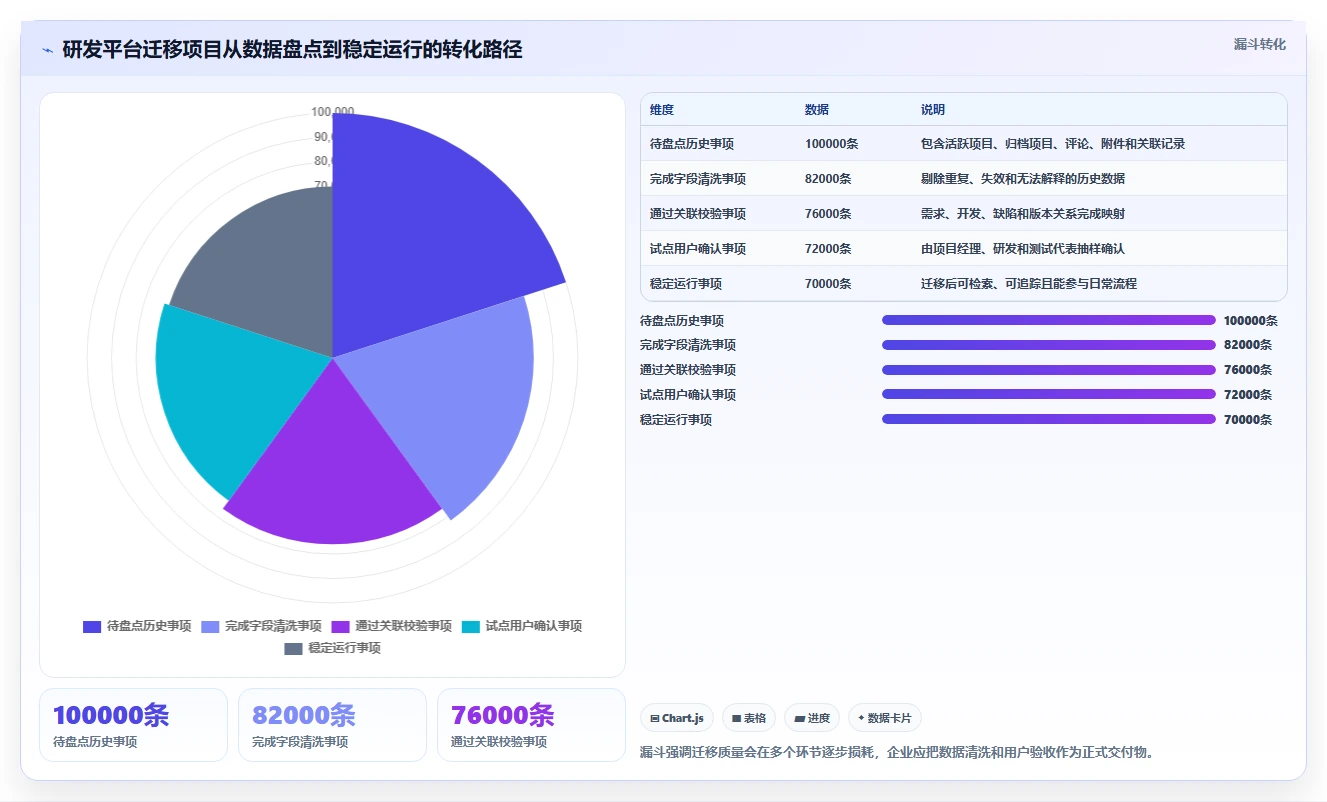Toggle 稳定运行事项 legend swatch
This screenshot has width=1327, height=802.
(x=293, y=648)
